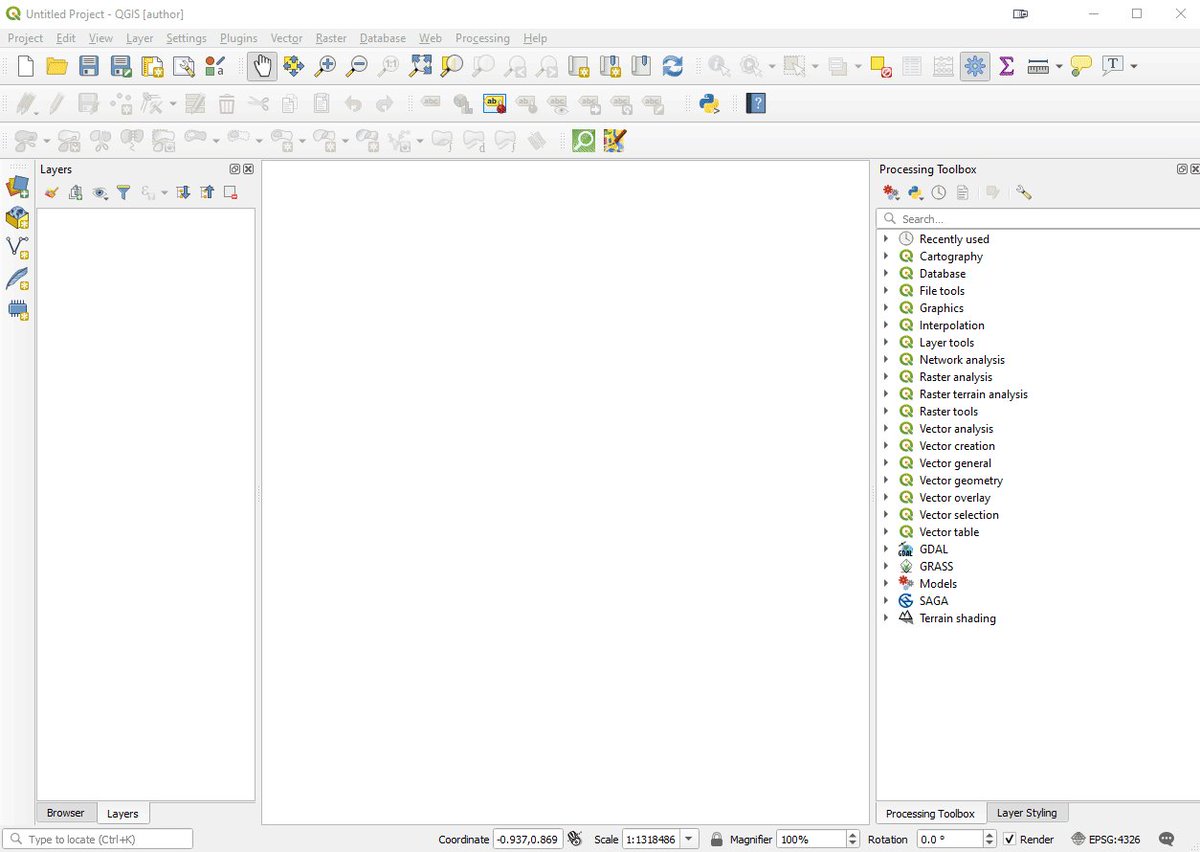The width and height of the screenshot is (1200, 852).
Task: Save the project with the floppy disk icon
Action: point(89,66)
